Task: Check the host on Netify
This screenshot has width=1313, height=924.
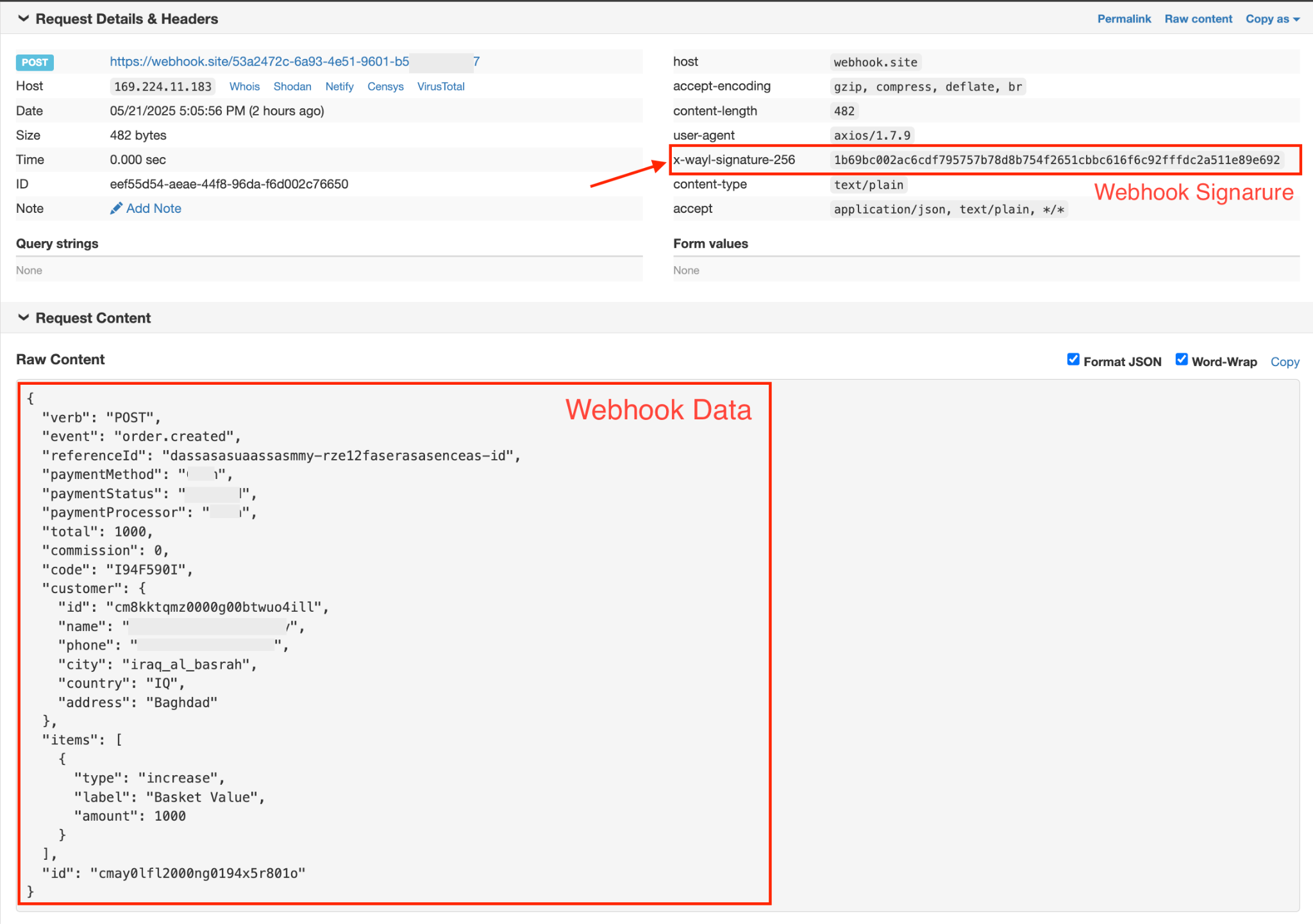Action: [339, 86]
